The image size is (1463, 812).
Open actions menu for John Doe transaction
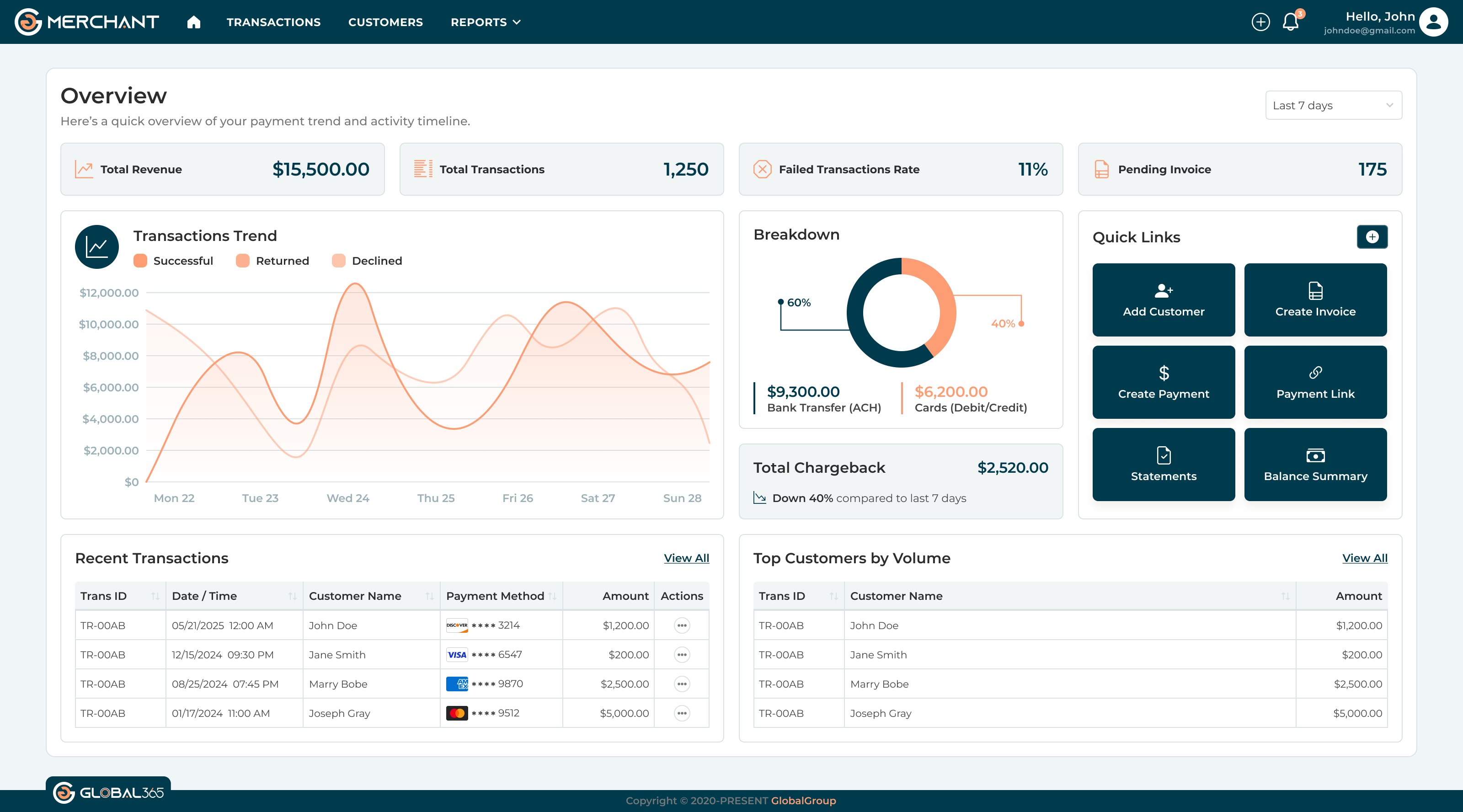tap(682, 625)
